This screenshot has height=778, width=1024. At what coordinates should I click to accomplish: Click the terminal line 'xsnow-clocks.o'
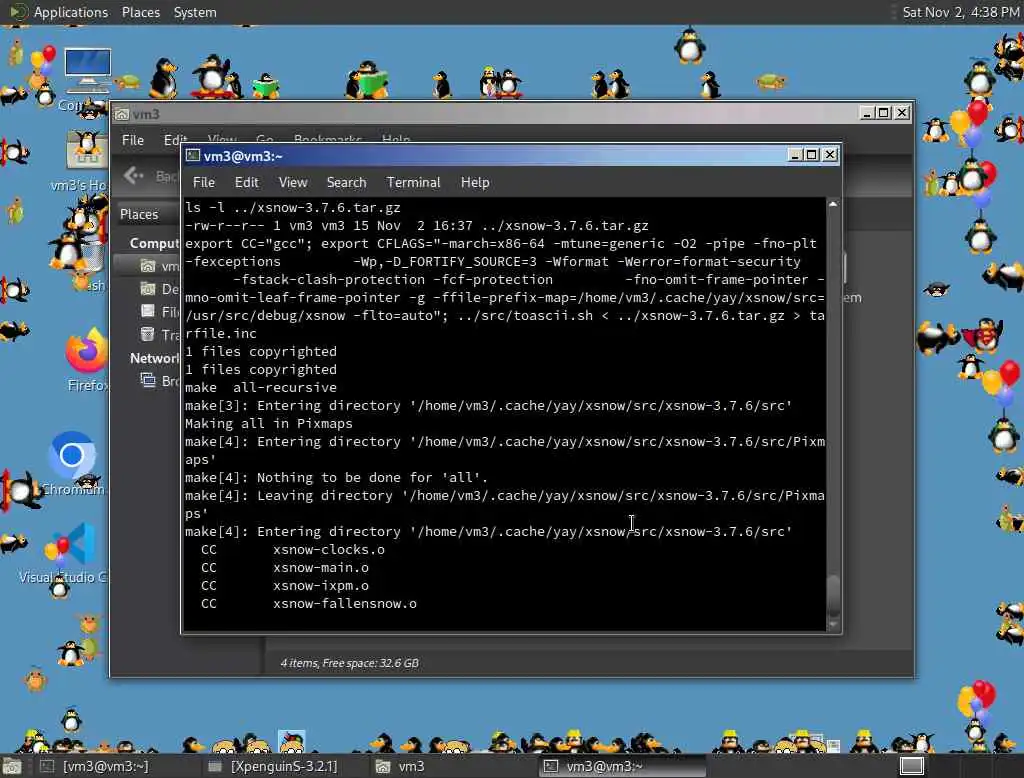[328, 549]
